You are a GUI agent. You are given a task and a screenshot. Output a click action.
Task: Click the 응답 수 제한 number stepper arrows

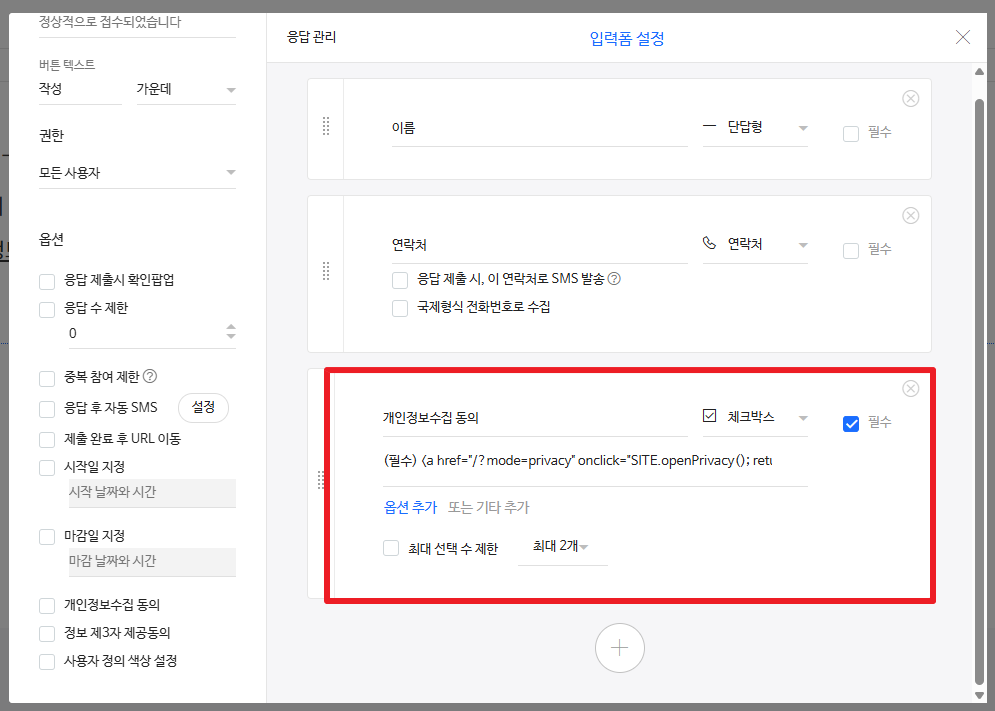pos(231,332)
